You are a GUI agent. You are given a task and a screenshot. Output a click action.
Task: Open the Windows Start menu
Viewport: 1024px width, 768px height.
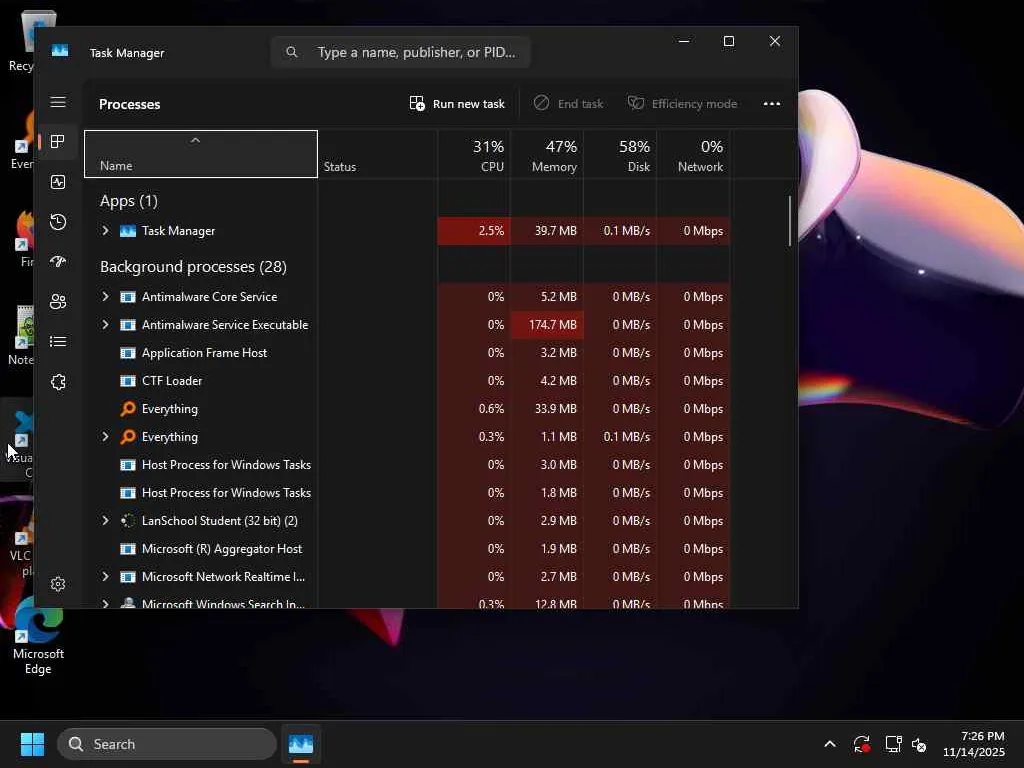[x=32, y=744]
